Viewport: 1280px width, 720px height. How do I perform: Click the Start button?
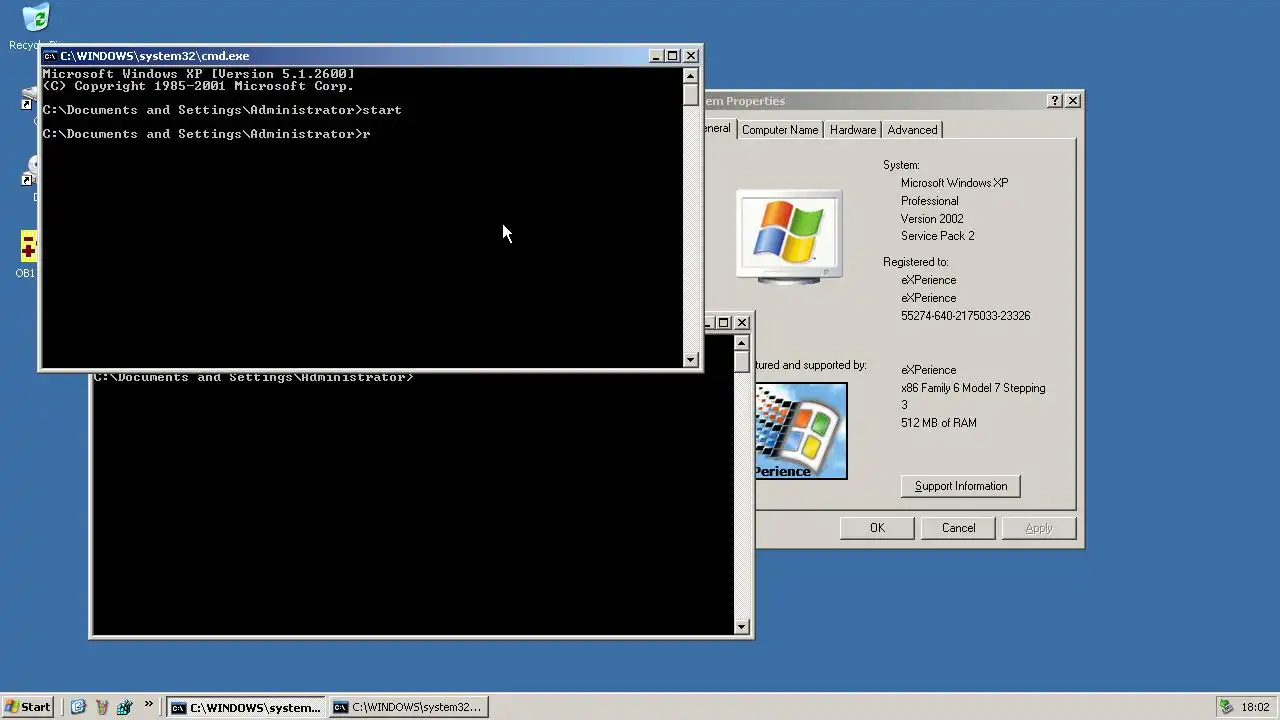(27, 707)
